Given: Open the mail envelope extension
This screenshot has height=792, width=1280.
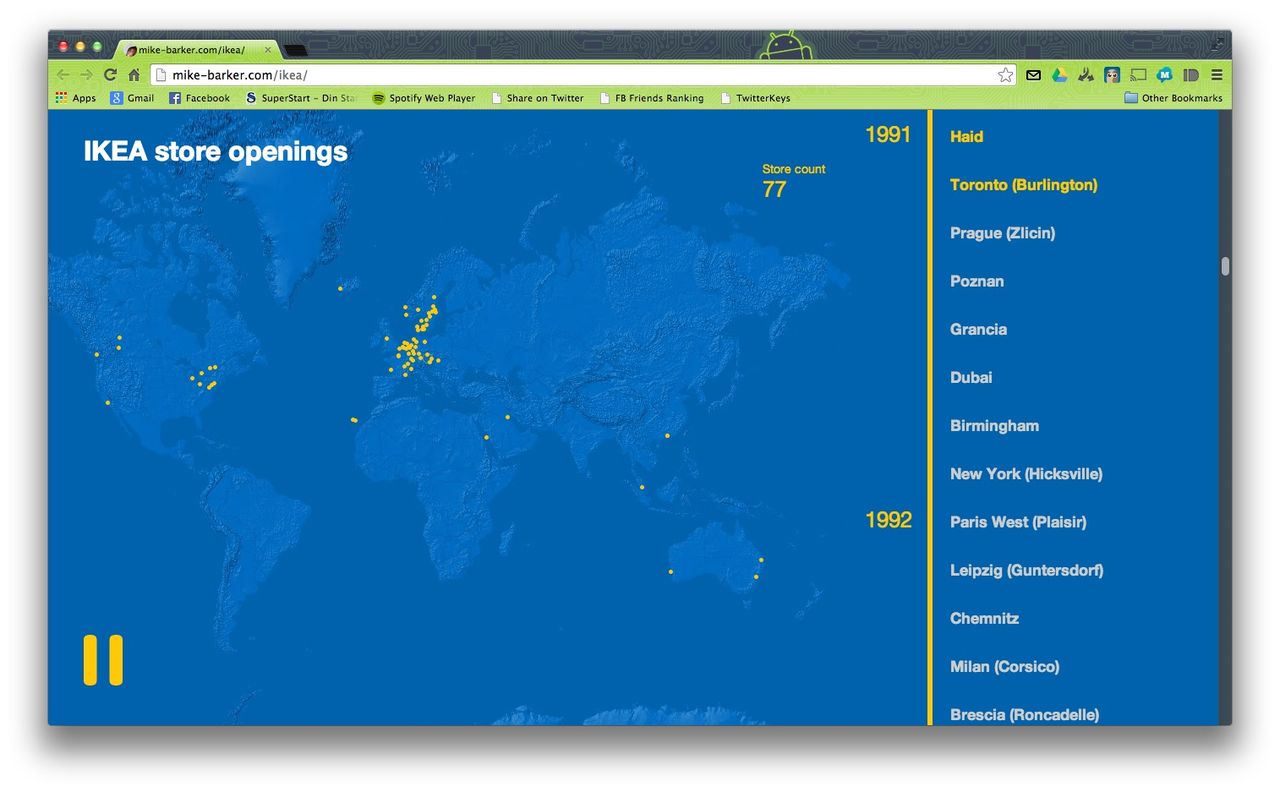Looking at the screenshot, I should 1034,75.
